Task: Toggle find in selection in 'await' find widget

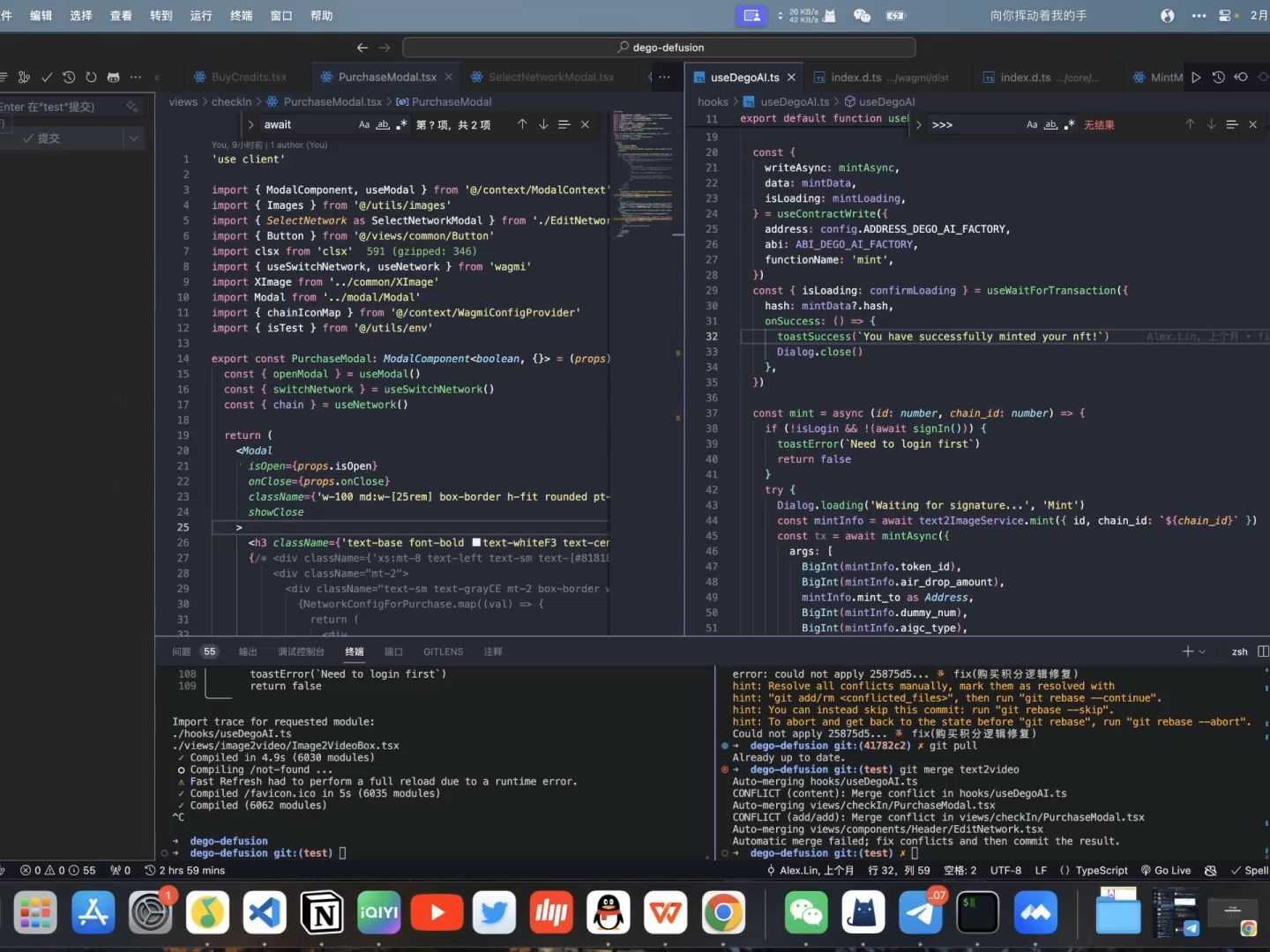Action: [x=564, y=124]
